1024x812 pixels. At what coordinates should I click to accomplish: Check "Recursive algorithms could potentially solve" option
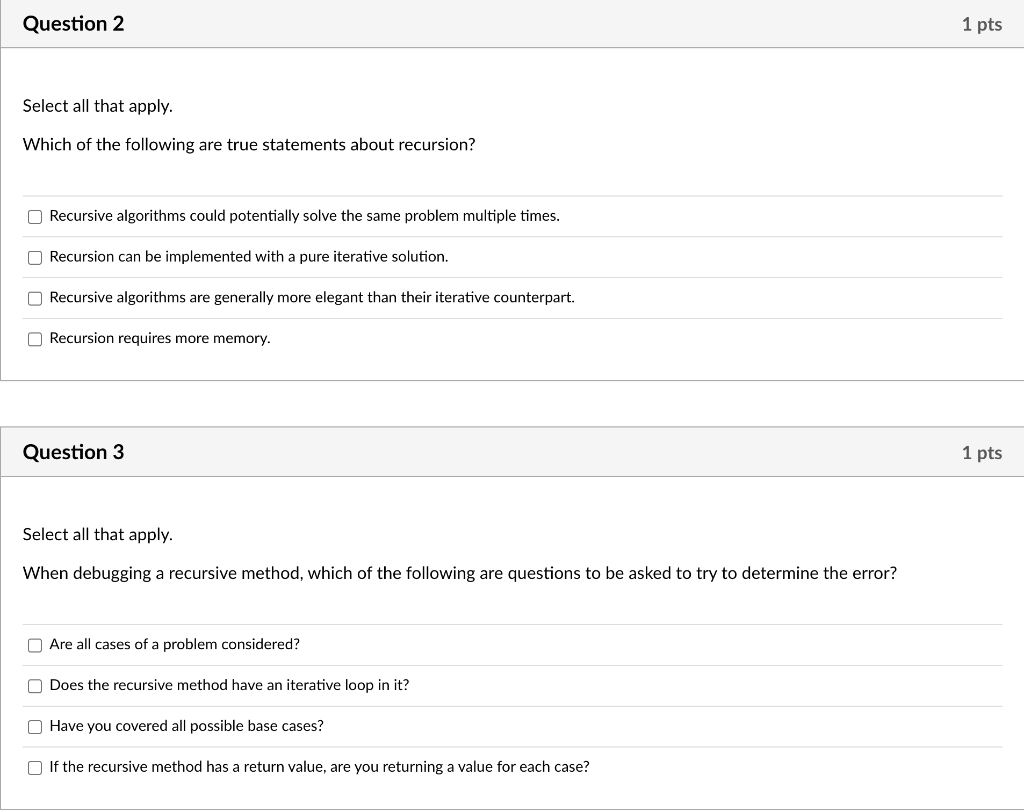click(x=35, y=217)
